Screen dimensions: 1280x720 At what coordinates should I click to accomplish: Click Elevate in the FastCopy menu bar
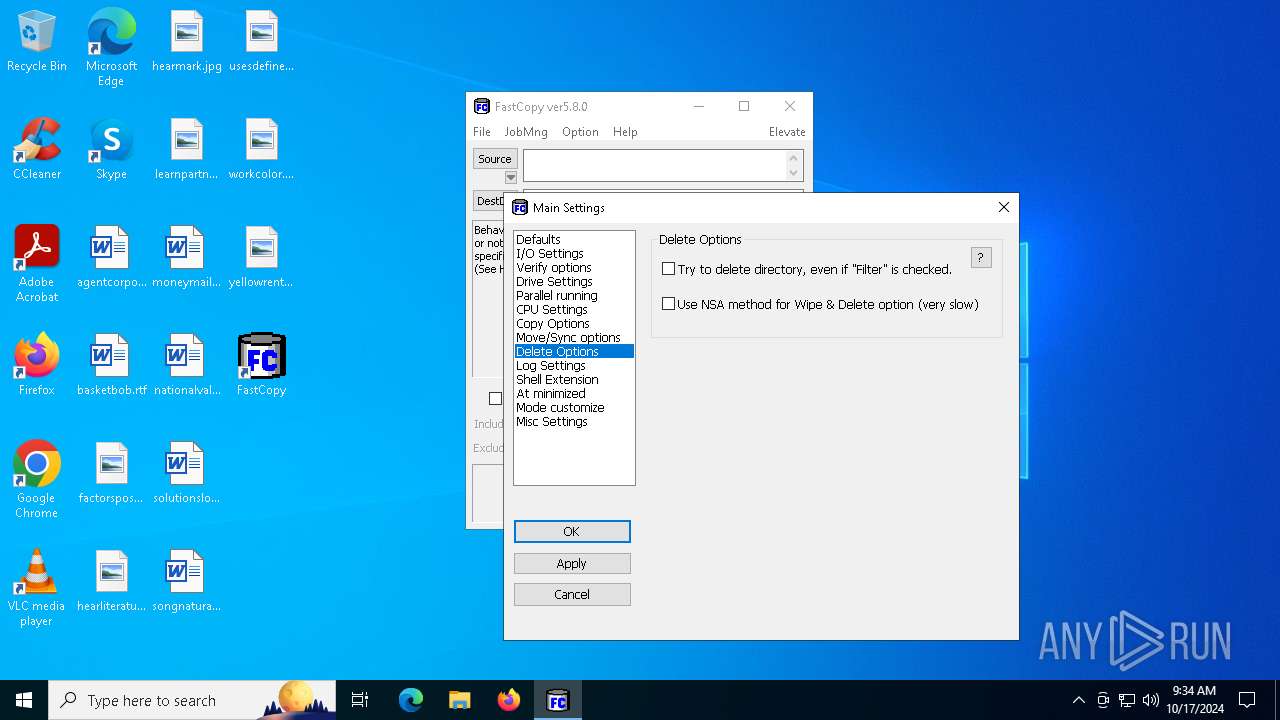(x=787, y=132)
